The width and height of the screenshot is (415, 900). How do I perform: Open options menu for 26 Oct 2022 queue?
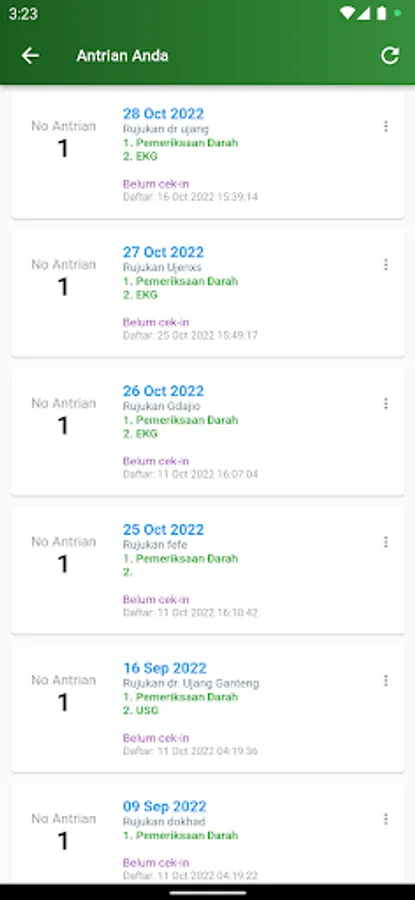(386, 404)
